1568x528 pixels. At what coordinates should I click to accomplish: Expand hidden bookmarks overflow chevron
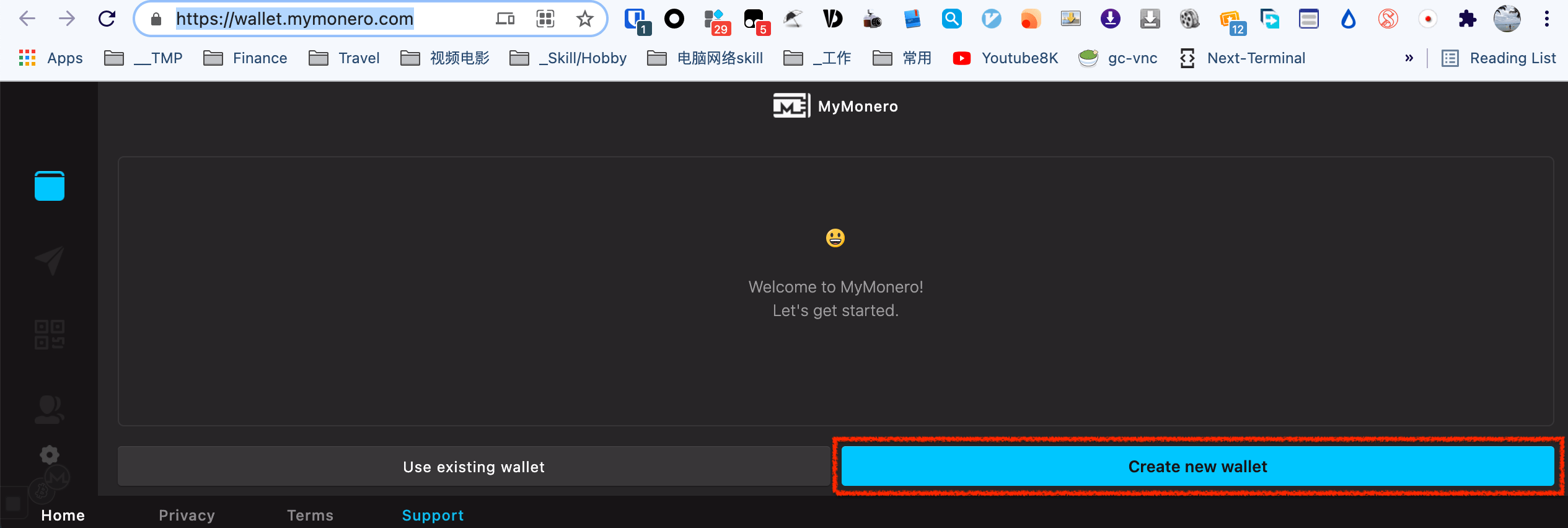click(x=1409, y=58)
